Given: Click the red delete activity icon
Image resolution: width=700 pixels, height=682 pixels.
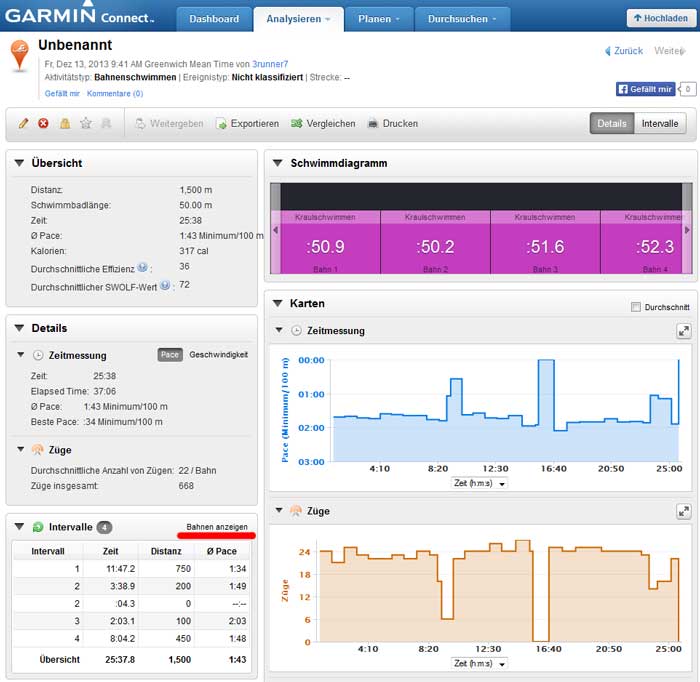Looking at the screenshot, I should [43, 123].
